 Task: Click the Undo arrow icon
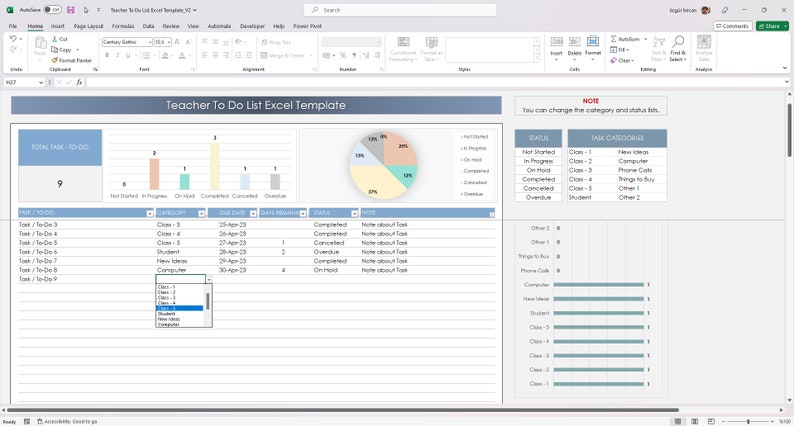pos(13,38)
